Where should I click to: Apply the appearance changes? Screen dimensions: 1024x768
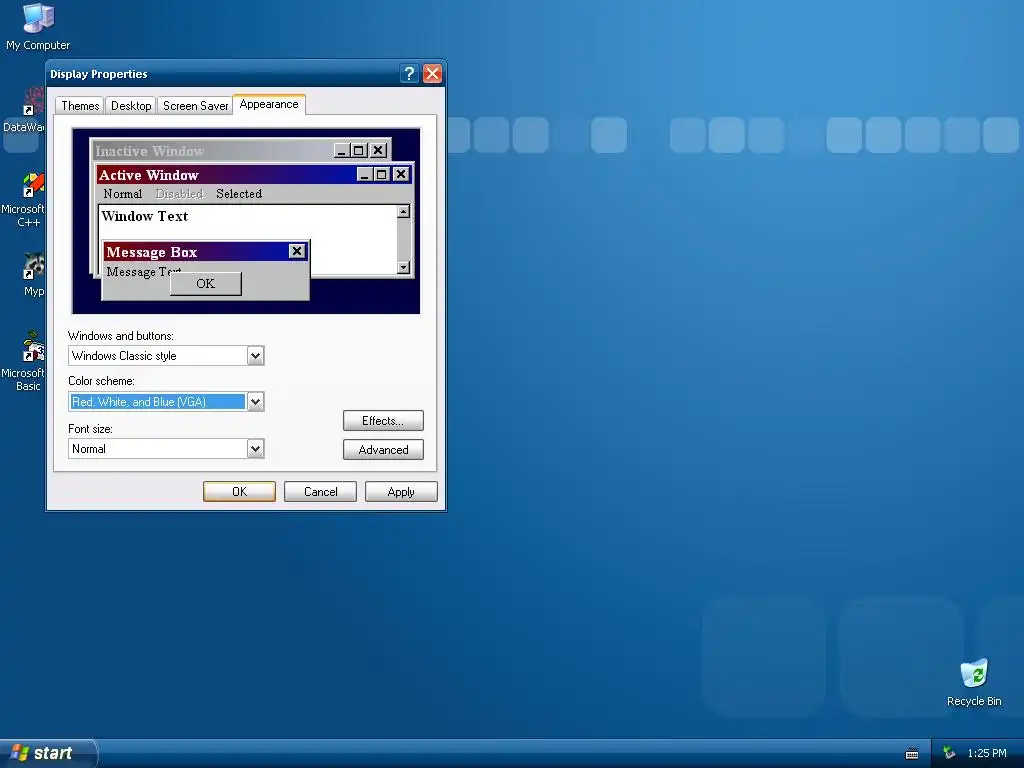401,492
